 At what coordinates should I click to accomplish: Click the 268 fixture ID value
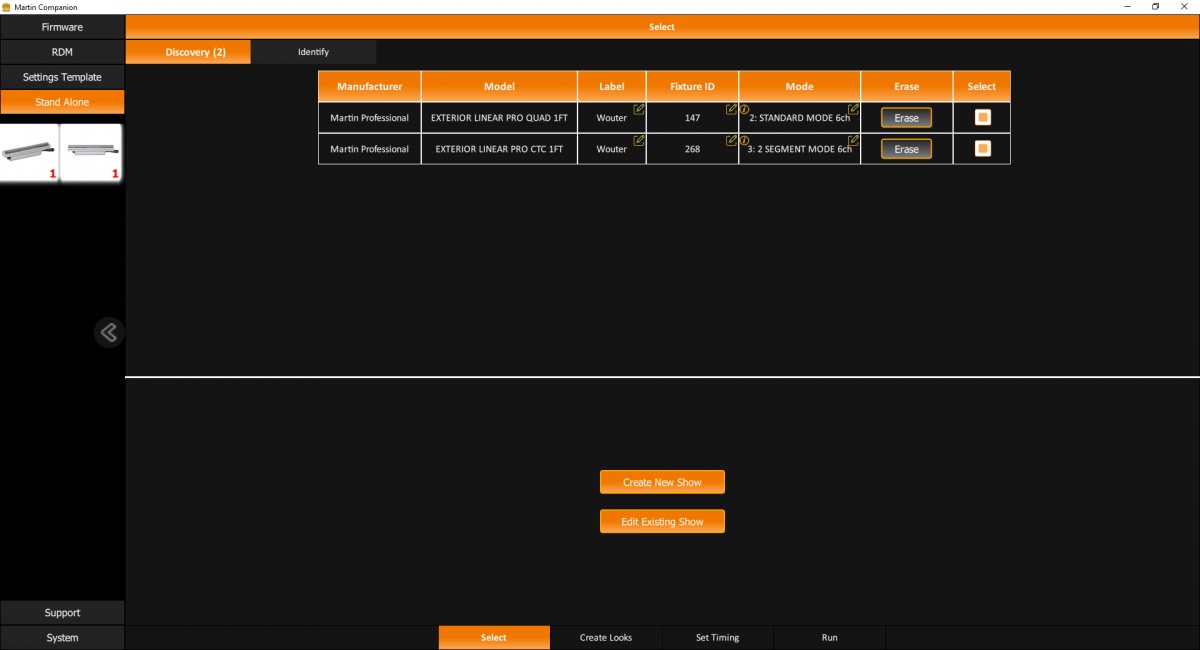[x=692, y=149]
